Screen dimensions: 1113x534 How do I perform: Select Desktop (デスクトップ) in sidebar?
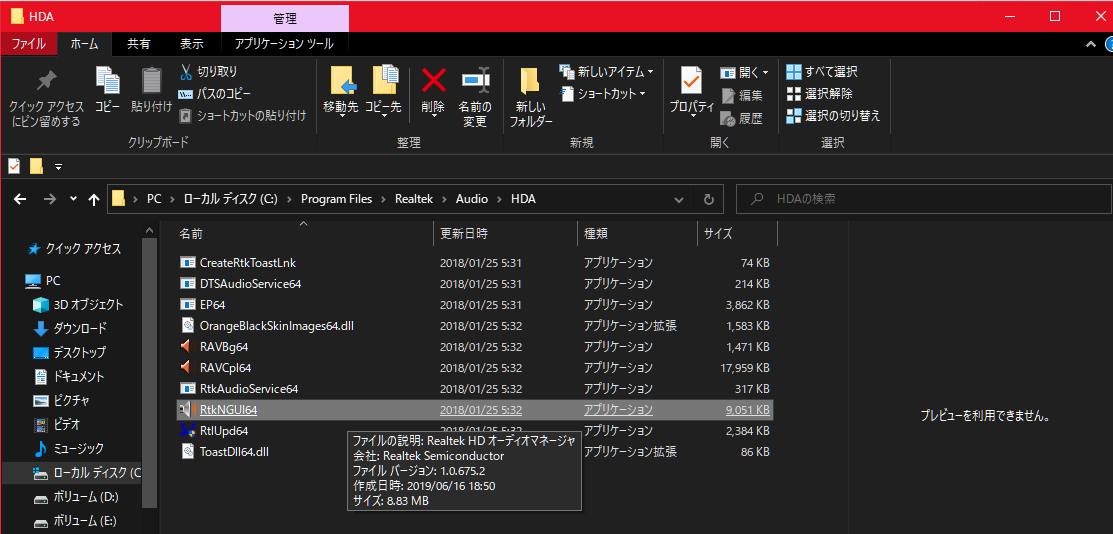point(70,352)
